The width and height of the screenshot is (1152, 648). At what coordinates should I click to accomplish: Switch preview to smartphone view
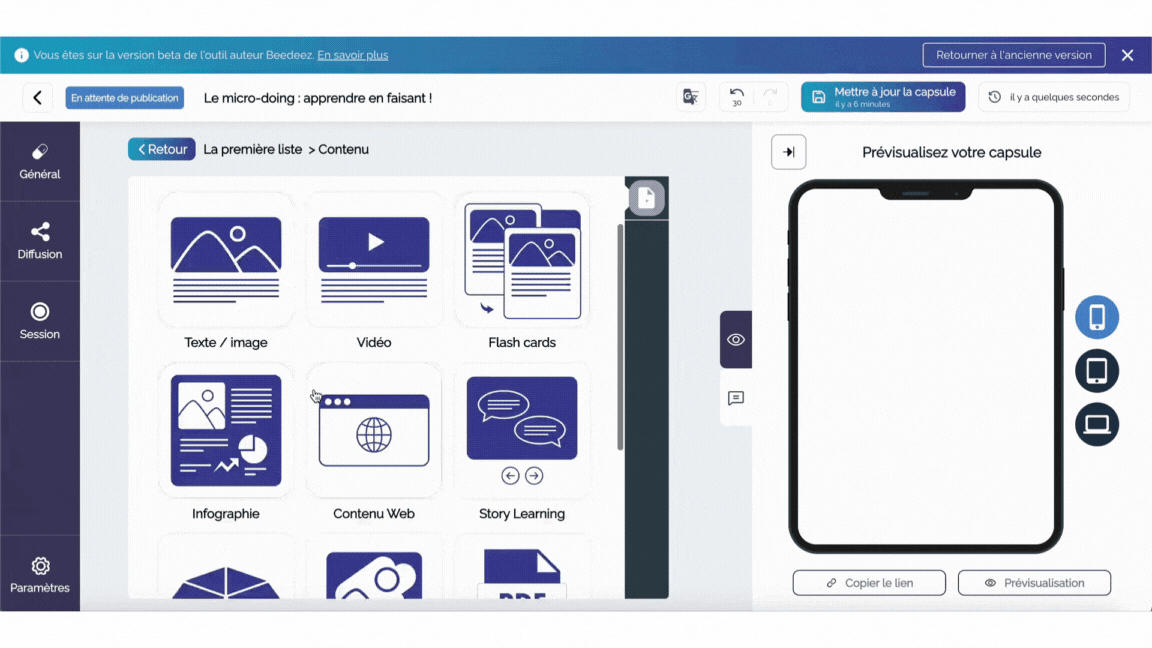click(1097, 317)
